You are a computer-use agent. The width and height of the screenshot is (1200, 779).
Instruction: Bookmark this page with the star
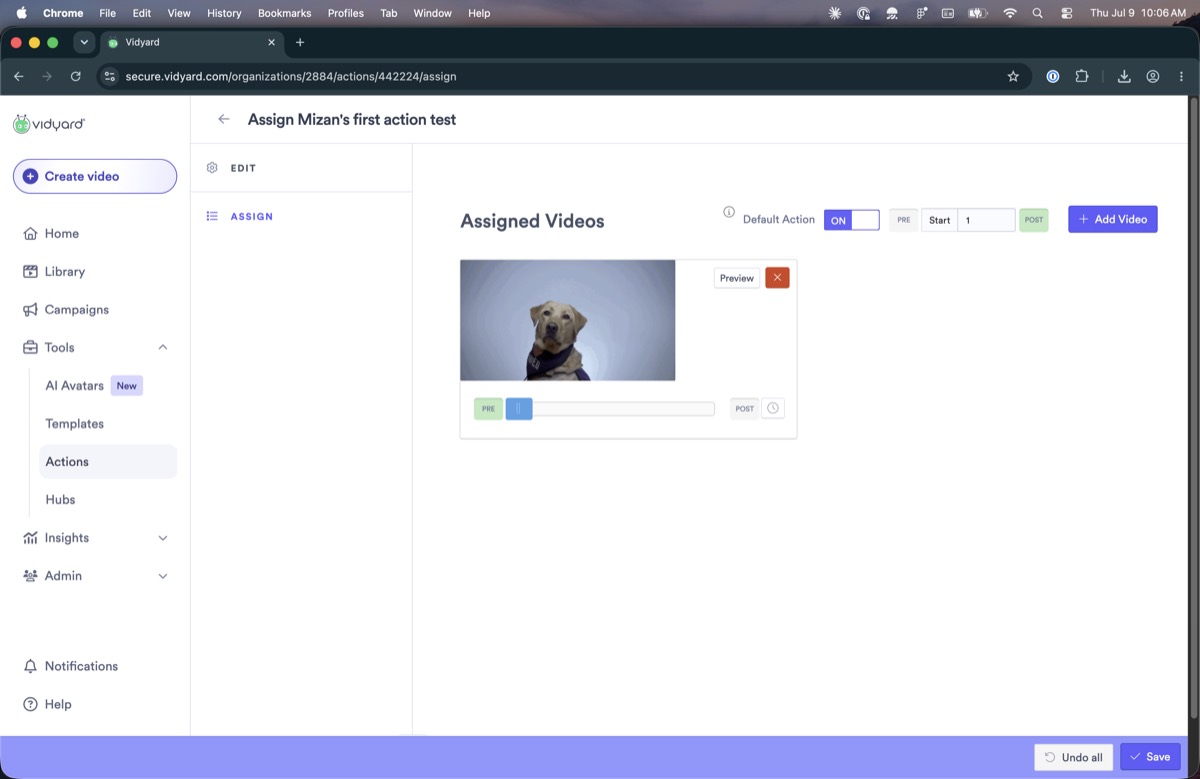point(1013,76)
